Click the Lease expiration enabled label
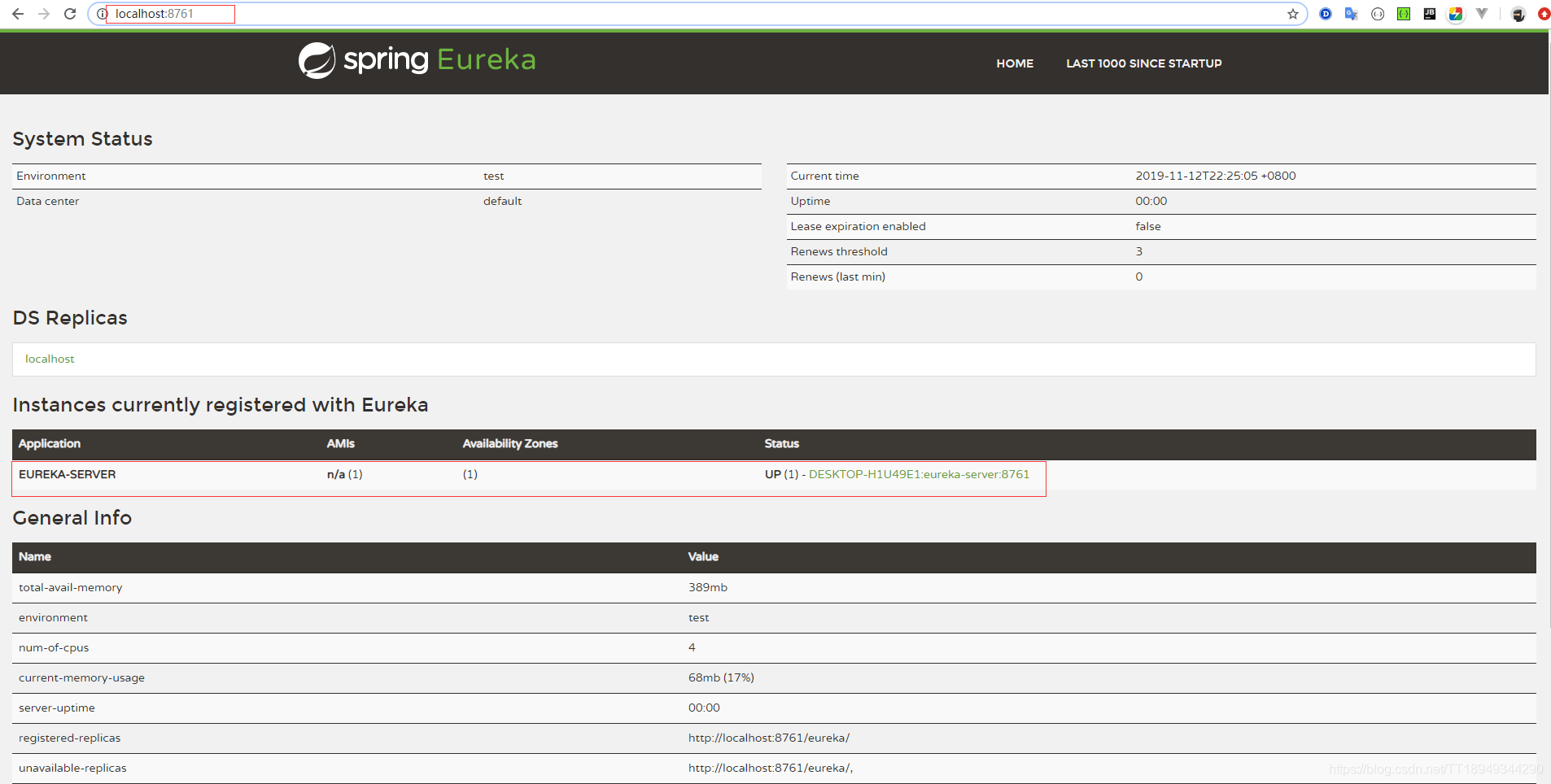Viewport: 1551px width, 784px height. (x=859, y=226)
